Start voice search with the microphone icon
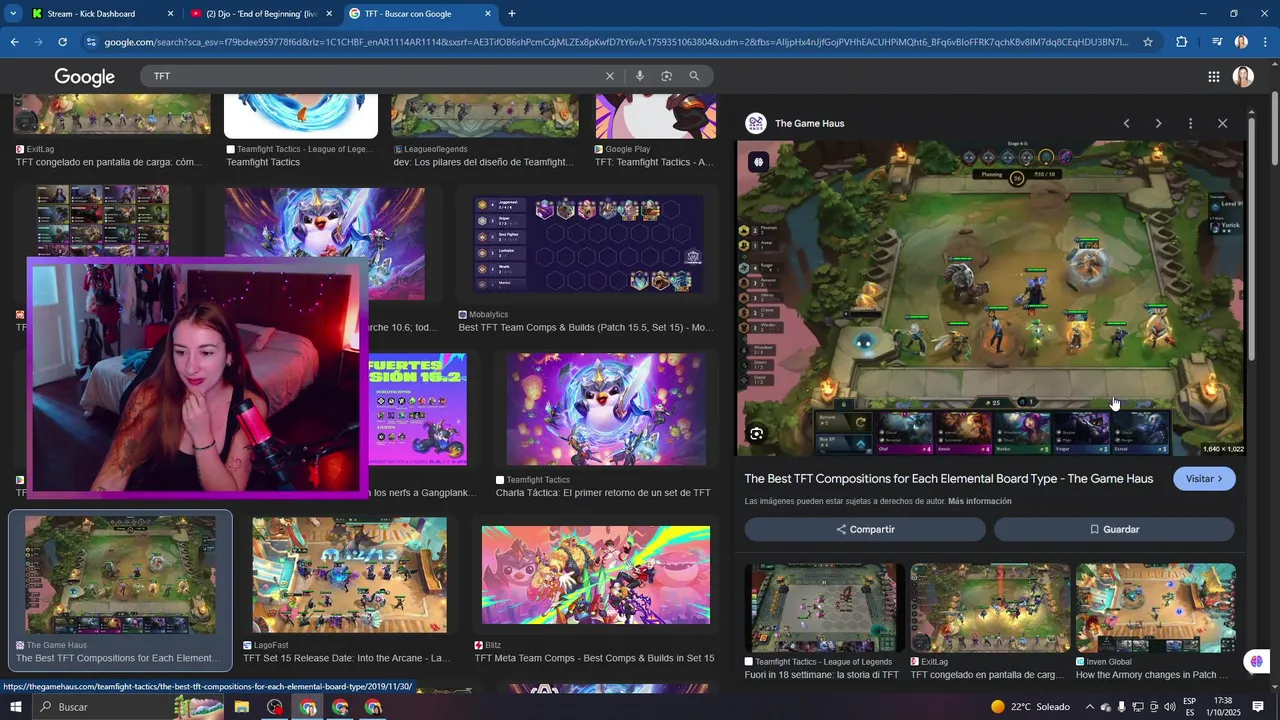Screen dimensions: 1280x720 pos(640,76)
